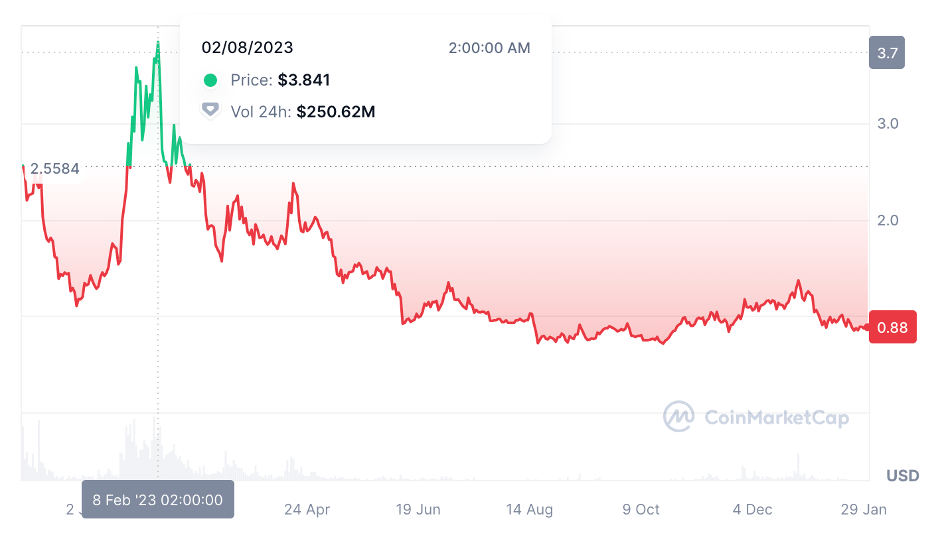Image resolution: width=936 pixels, height=542 pixels.
Task: Select the 19 Jun date axis label
Action: tap(418, 509)
